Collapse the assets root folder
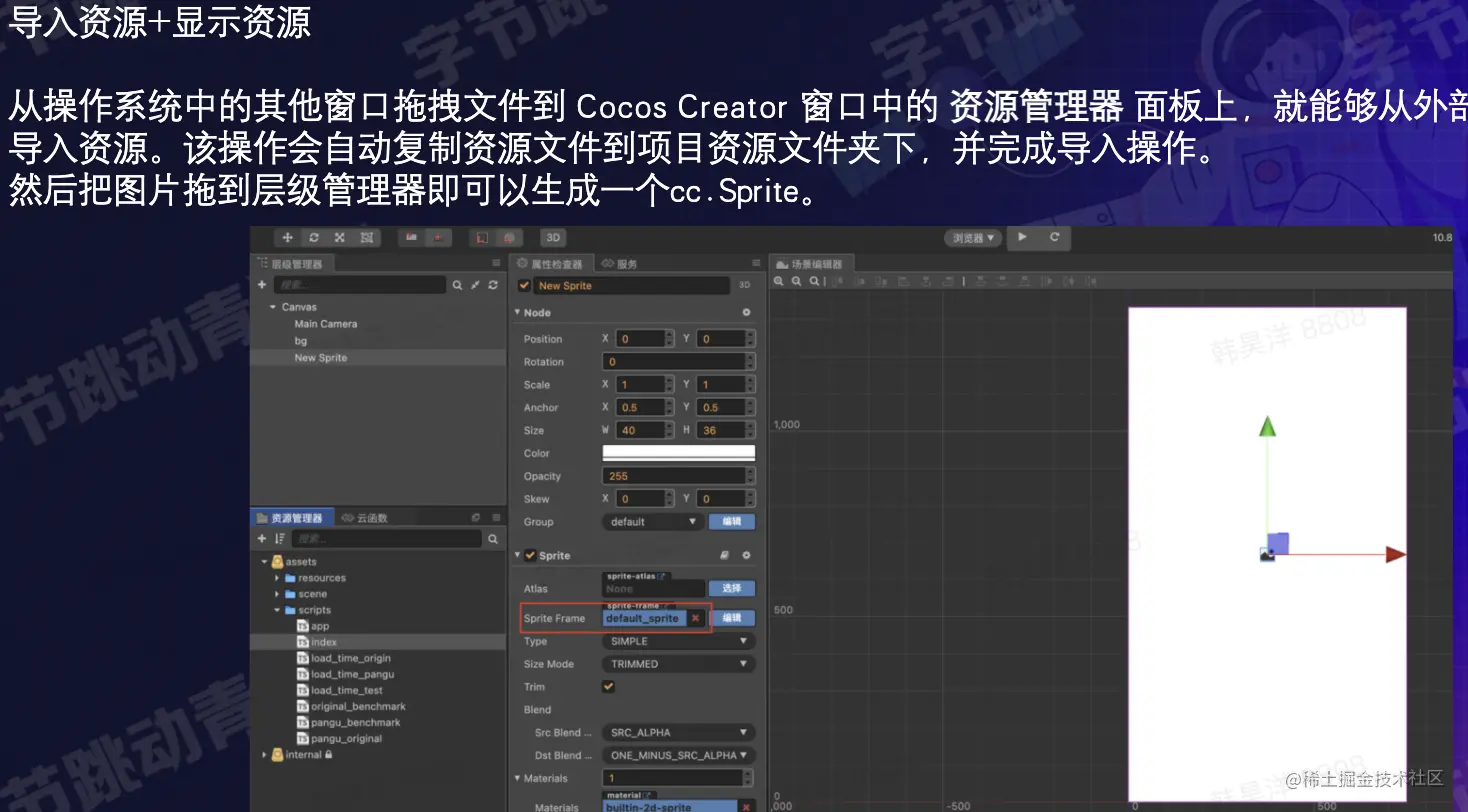This screenshot has width=1468, height=812. pos(265,562)
